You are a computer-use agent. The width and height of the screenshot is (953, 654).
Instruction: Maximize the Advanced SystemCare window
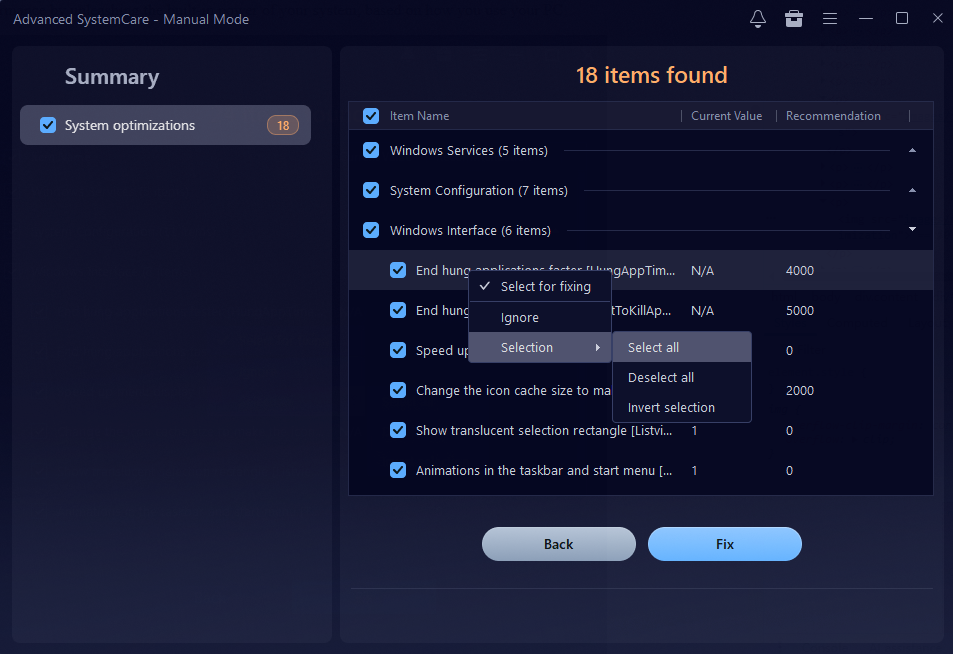[x=902, y=19]
